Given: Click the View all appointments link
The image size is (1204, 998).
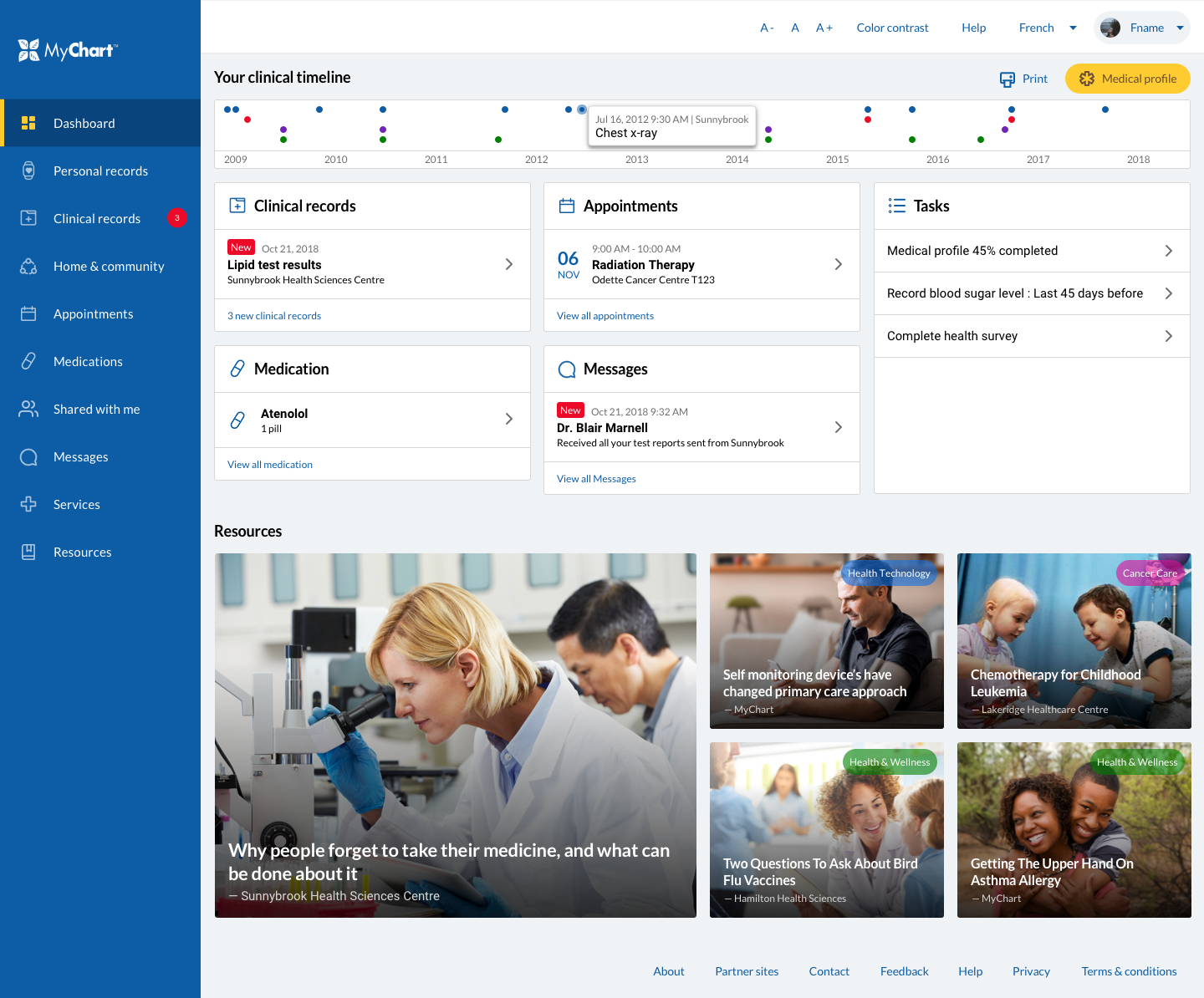Looking at the screenshot, I should click(x=605, y=315).
